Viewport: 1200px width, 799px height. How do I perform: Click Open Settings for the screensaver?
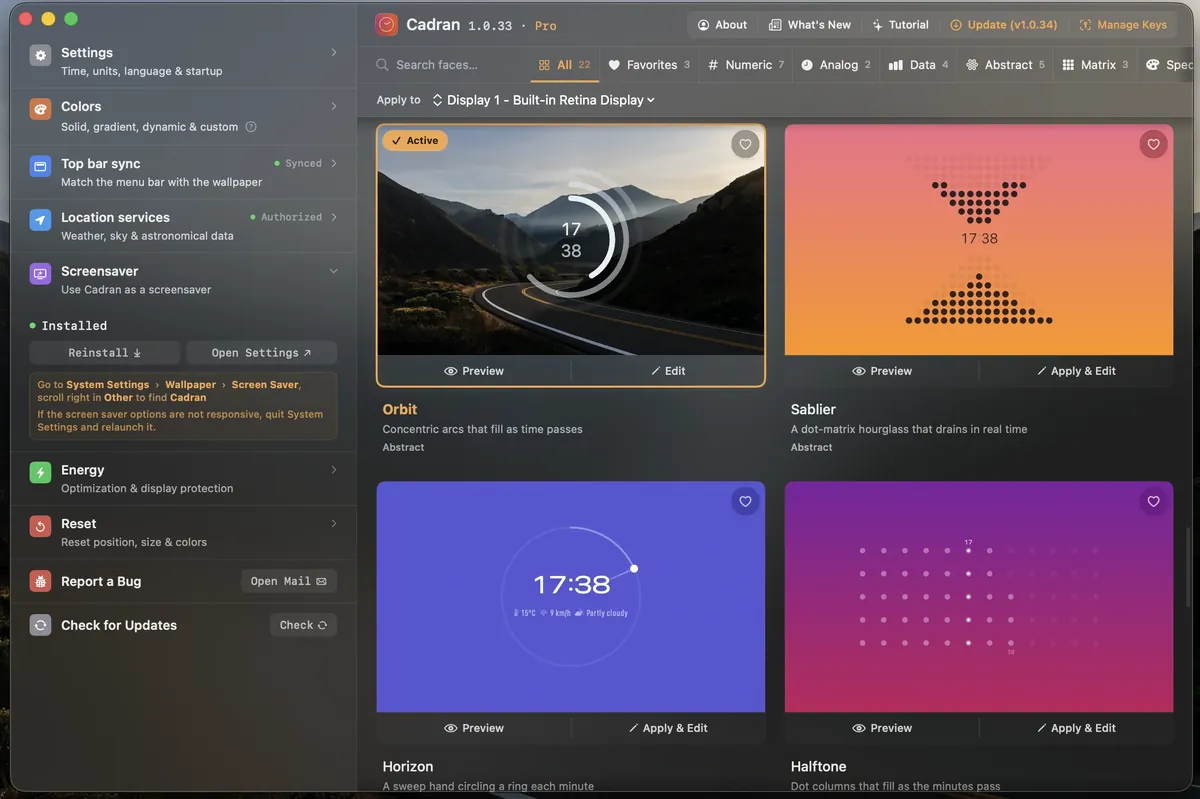pos(261,353)
